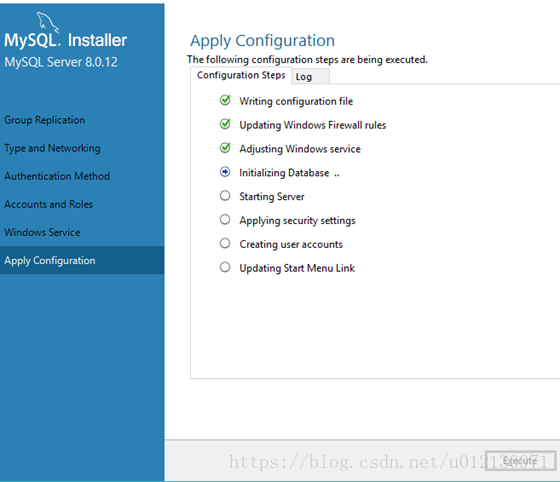The width and height of the screenshot is (560, 482).
Task: Click the 'Starting Server' step text
Action: click(272, 197)
